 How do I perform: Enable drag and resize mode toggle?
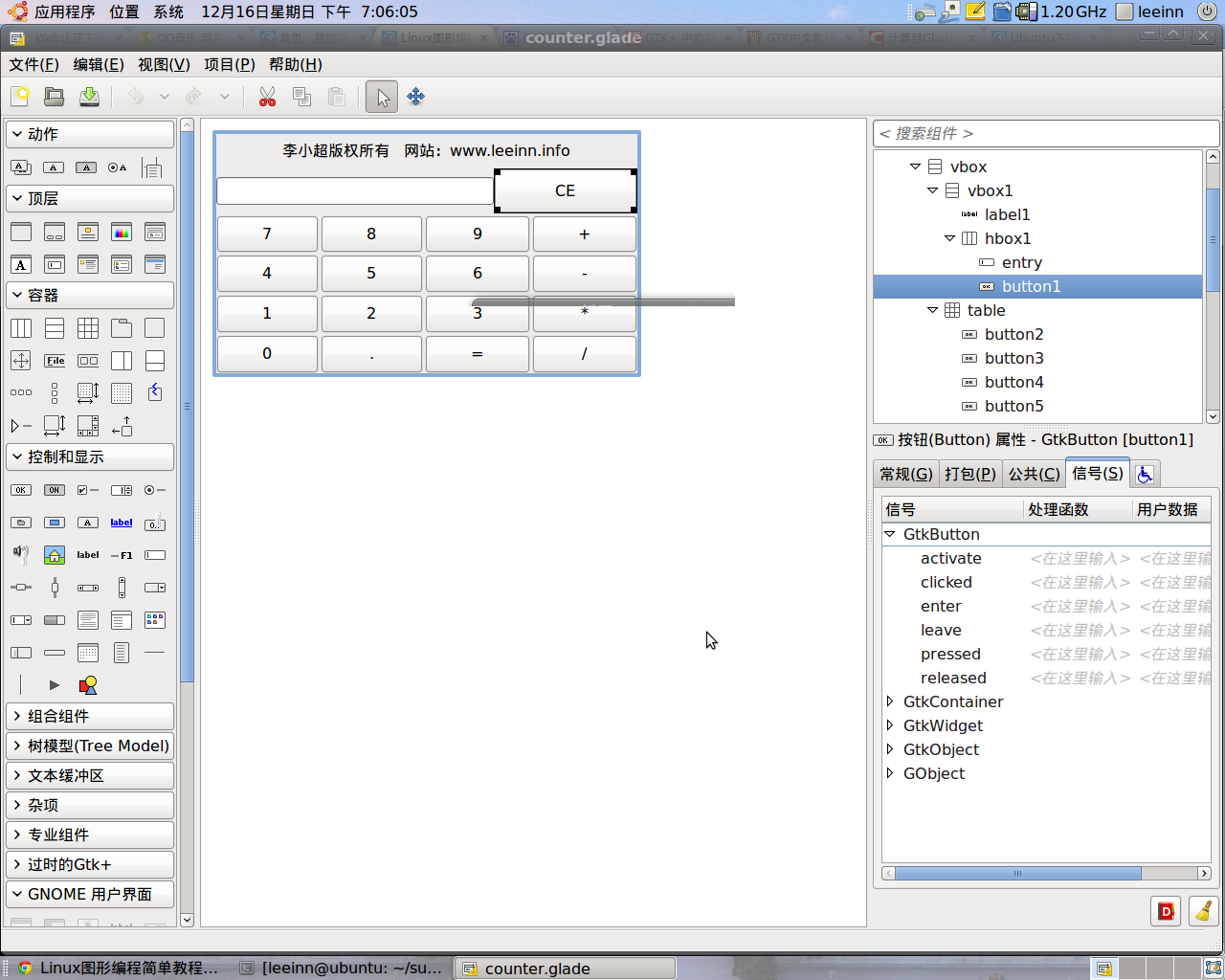(x=415, y=97)
